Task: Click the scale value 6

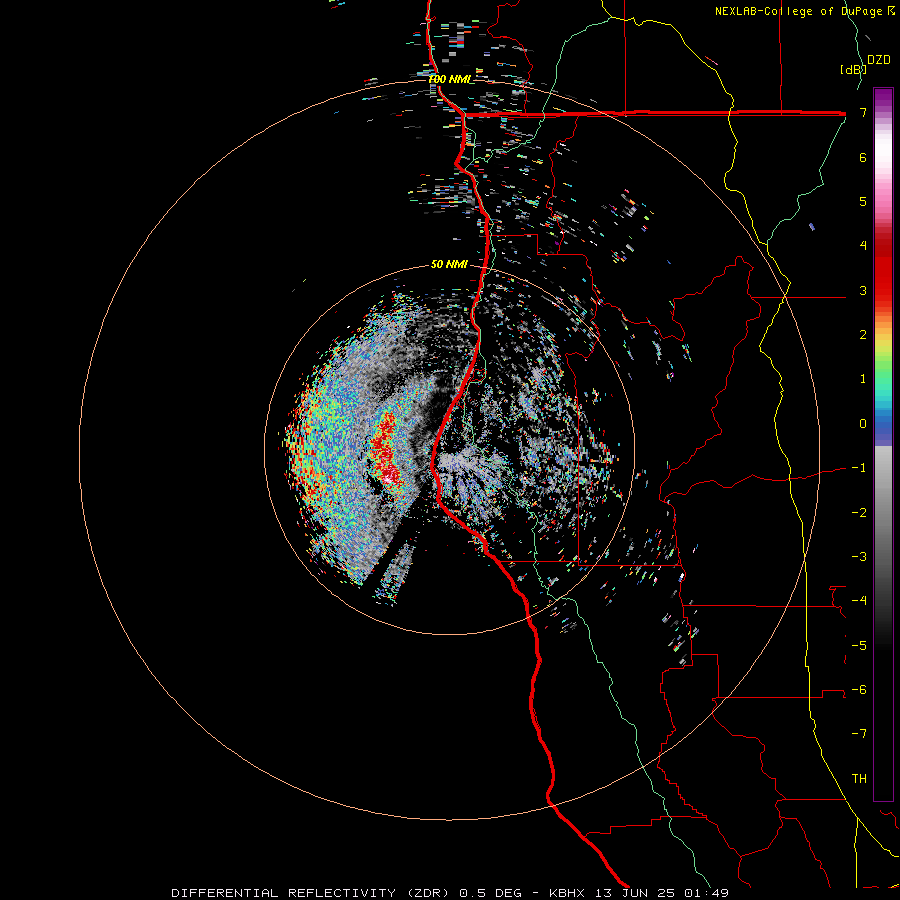Action: (x=863, y=157)
